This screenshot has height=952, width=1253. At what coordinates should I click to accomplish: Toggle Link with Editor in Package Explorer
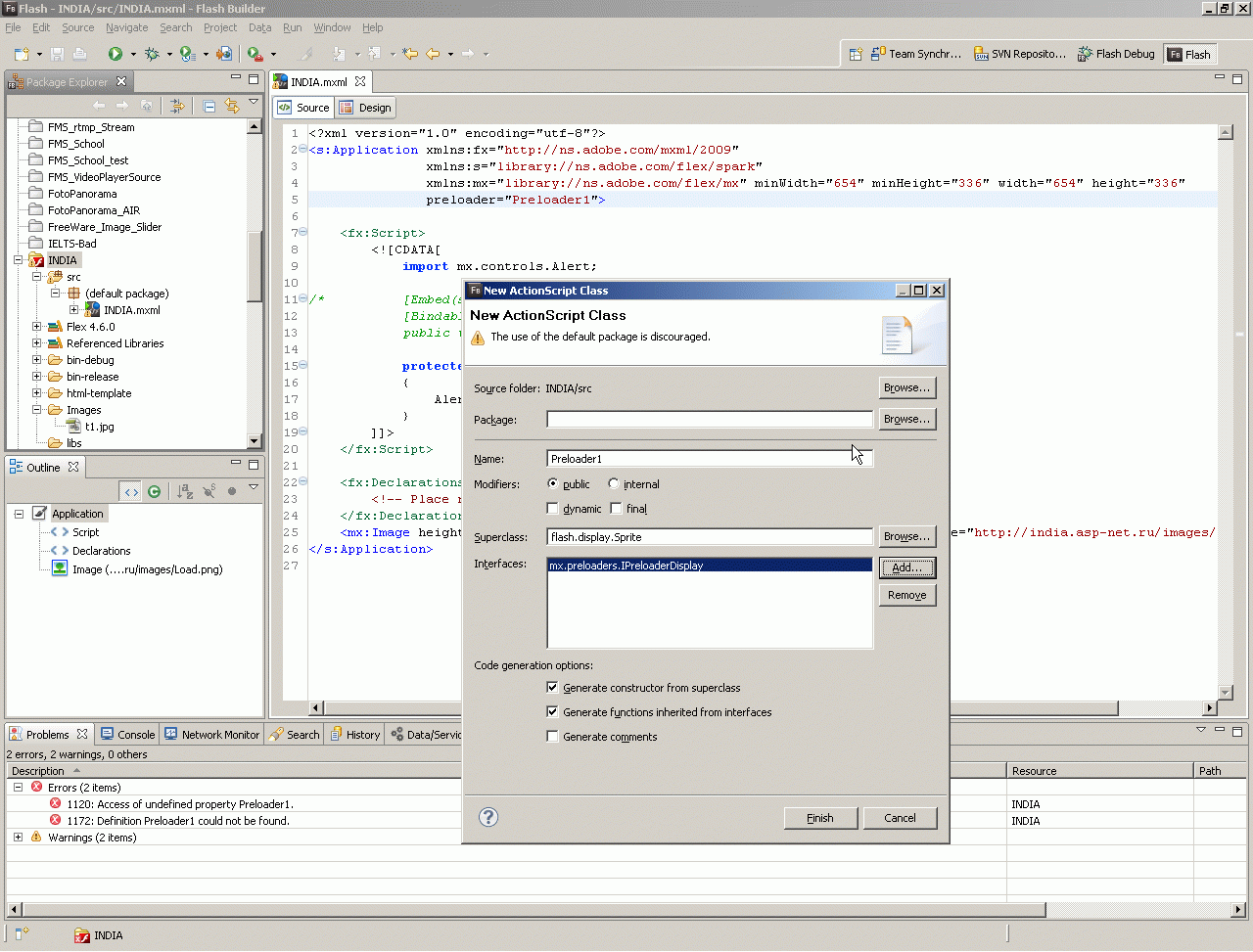232,106
